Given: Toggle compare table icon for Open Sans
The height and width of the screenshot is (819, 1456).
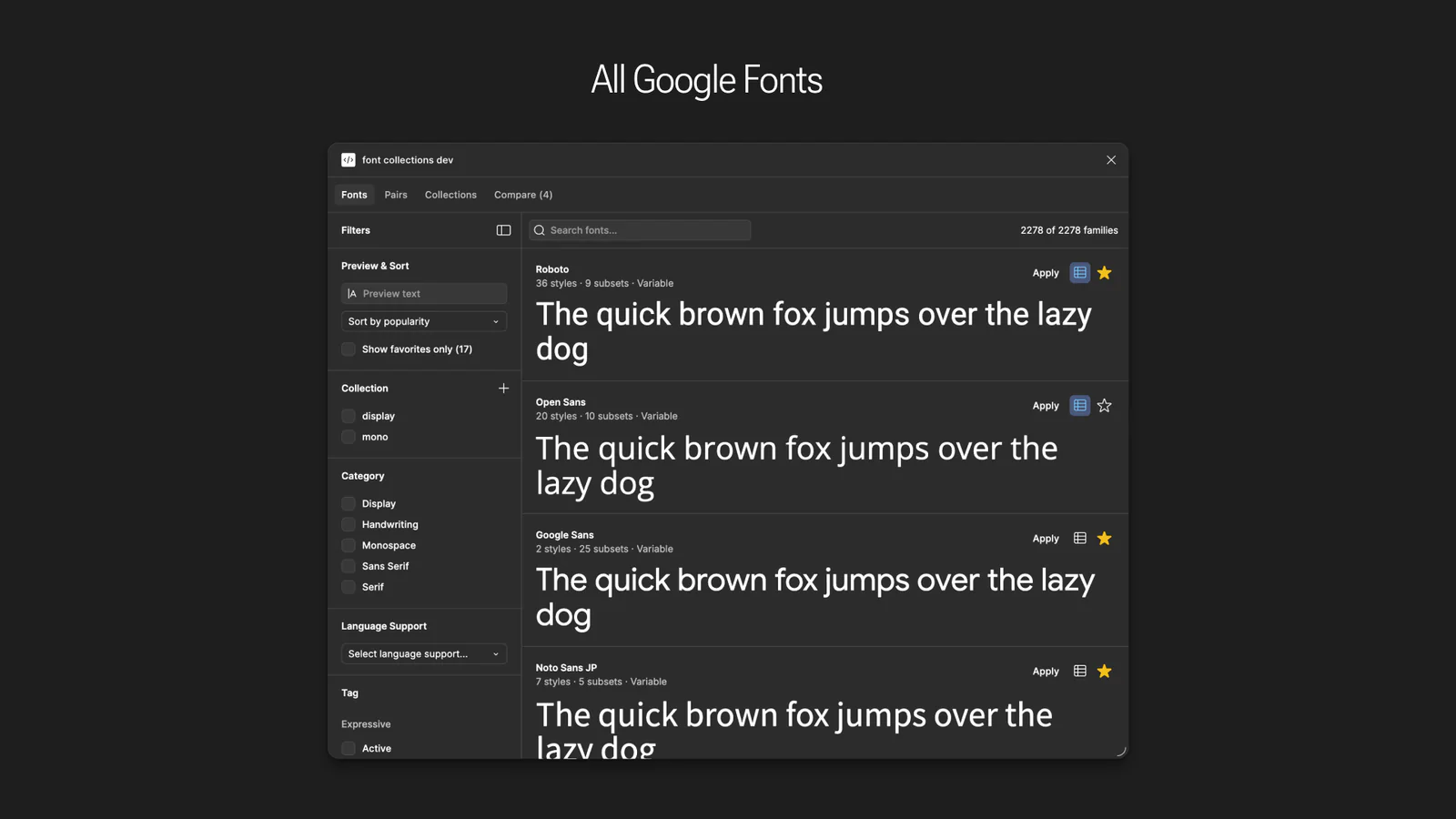Looking at the screenshot, I should [1080, 406].
